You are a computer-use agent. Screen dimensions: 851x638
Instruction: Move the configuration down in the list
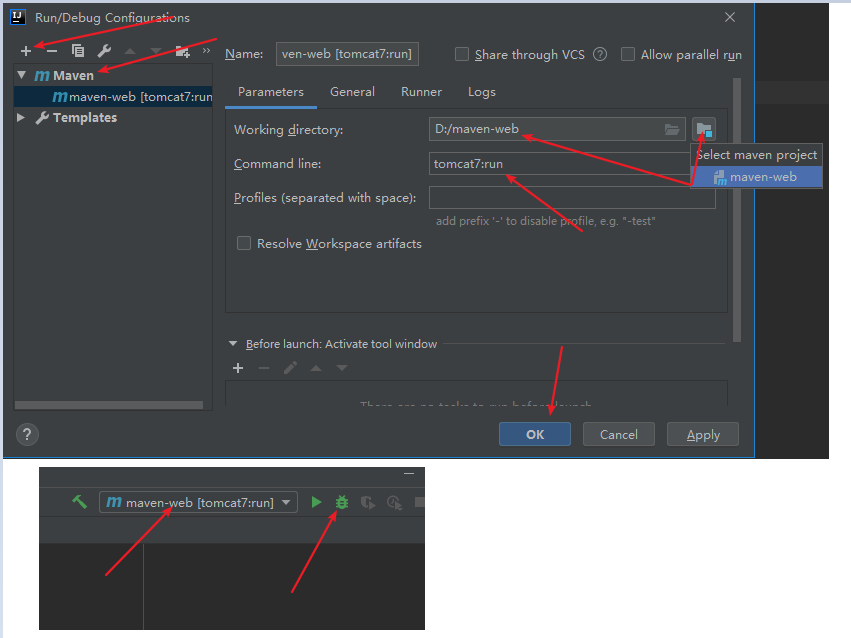pyautogui.click(x=156, y=52)
